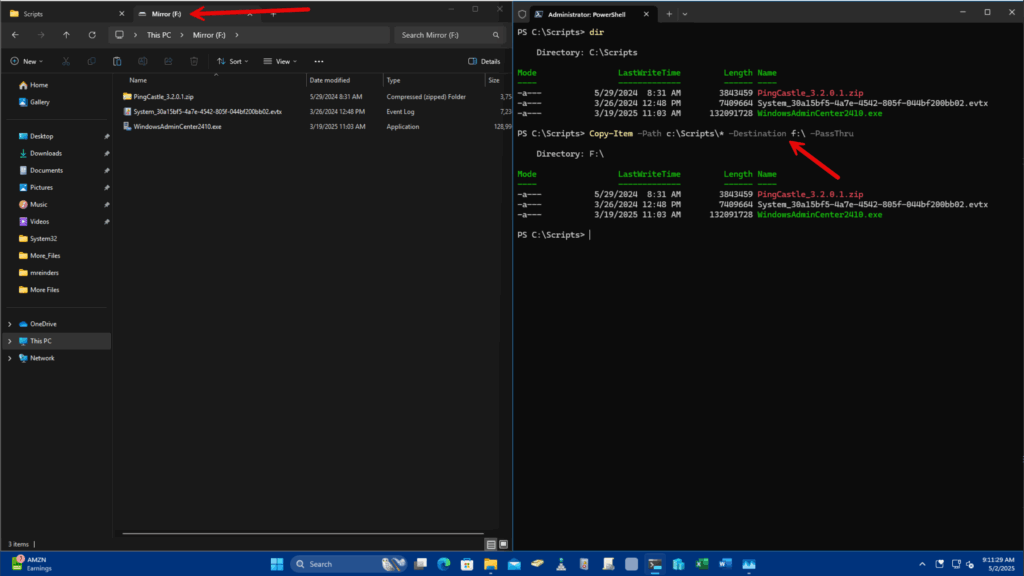Expand OneDrive in navigation pane

[10, 324]
